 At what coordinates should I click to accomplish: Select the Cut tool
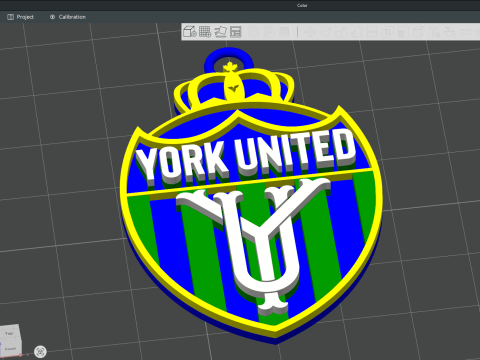[372, 32]
